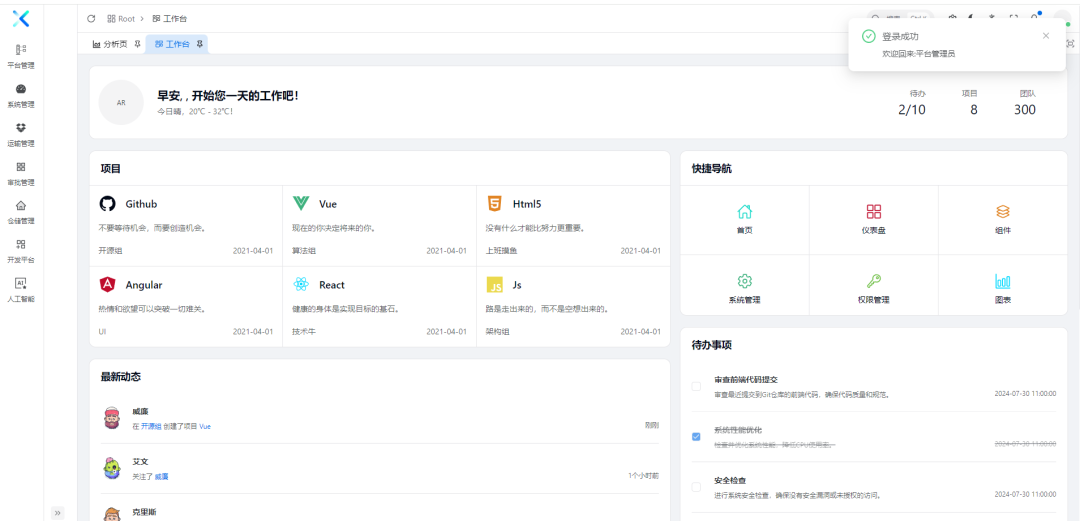
Task: Open 组件 quick navigation shortcut
Action: [1002, 219]
